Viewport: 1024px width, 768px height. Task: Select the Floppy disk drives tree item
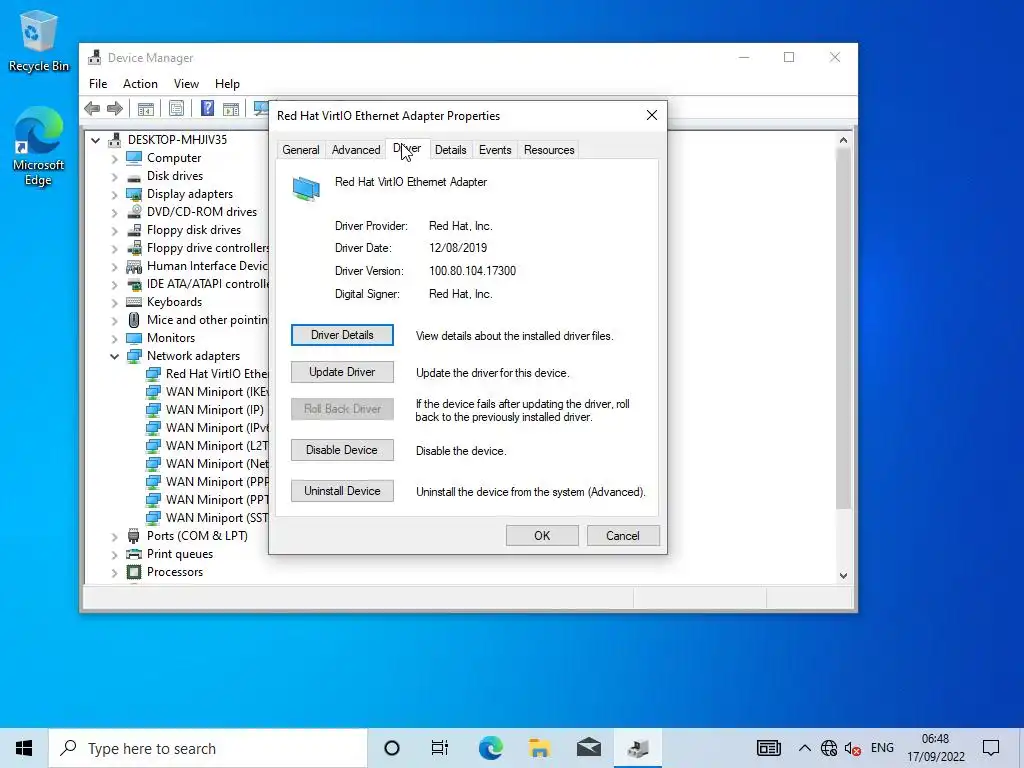[x=184, y=230]
